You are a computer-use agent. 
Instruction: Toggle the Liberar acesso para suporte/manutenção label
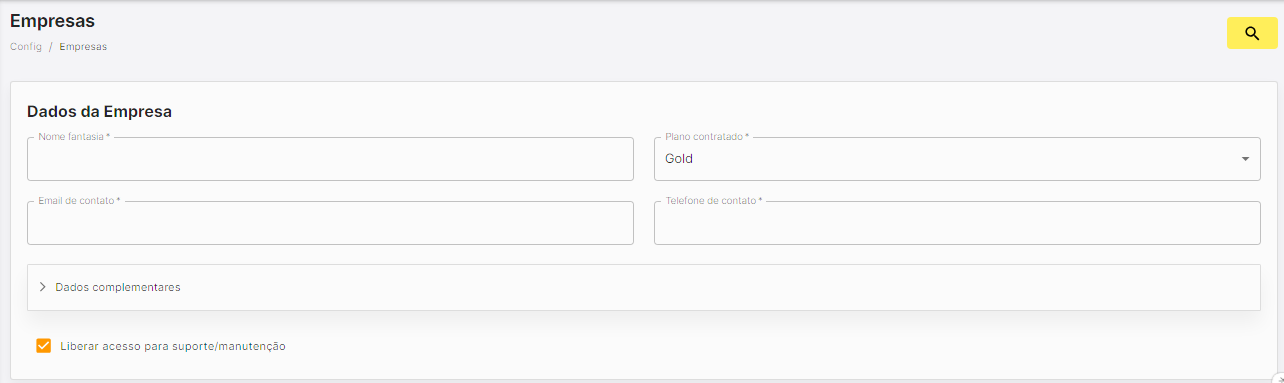(173, 346)
